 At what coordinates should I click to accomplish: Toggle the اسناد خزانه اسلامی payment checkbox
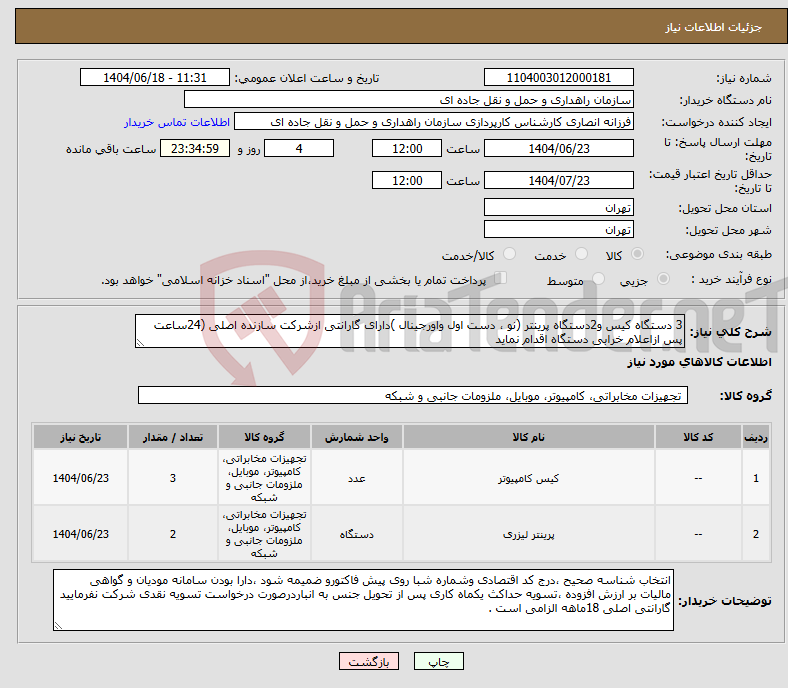(501, 278)
